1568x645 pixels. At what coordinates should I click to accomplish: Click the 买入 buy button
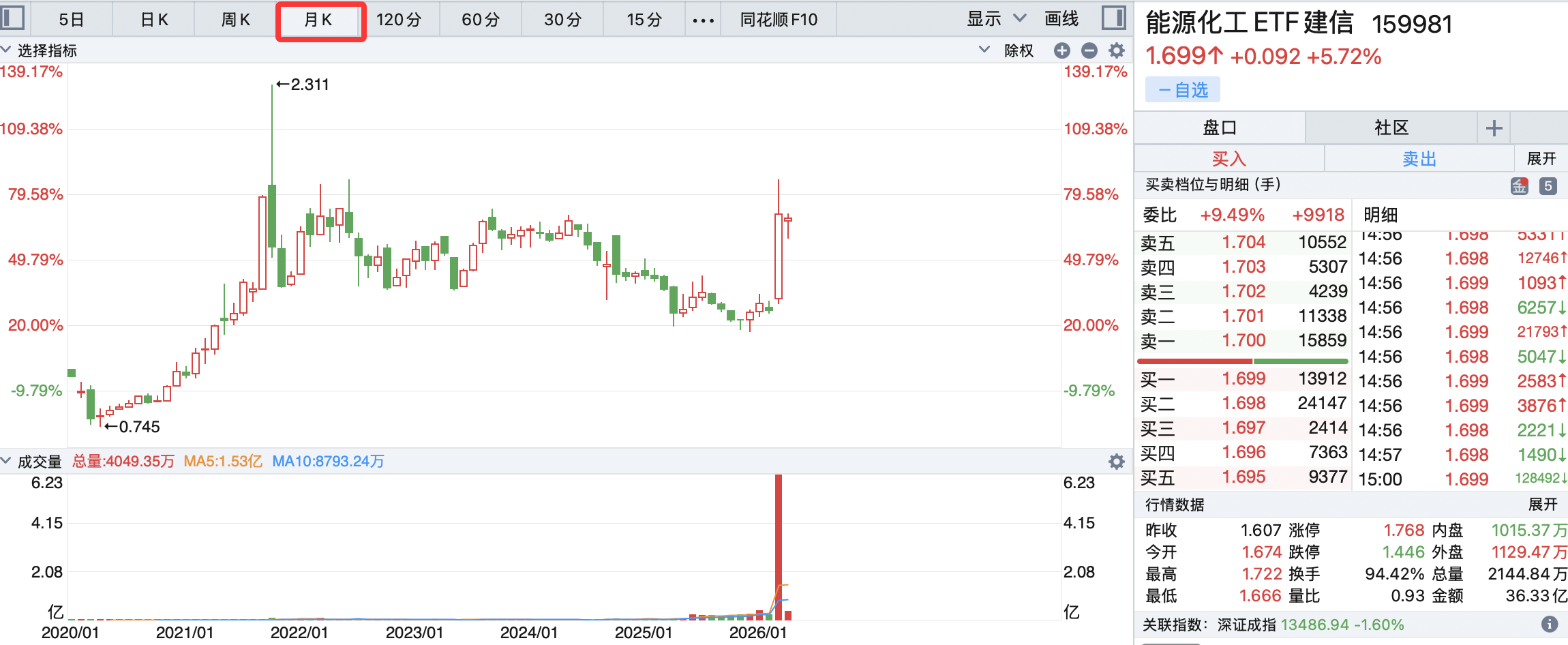point(1228,159)
